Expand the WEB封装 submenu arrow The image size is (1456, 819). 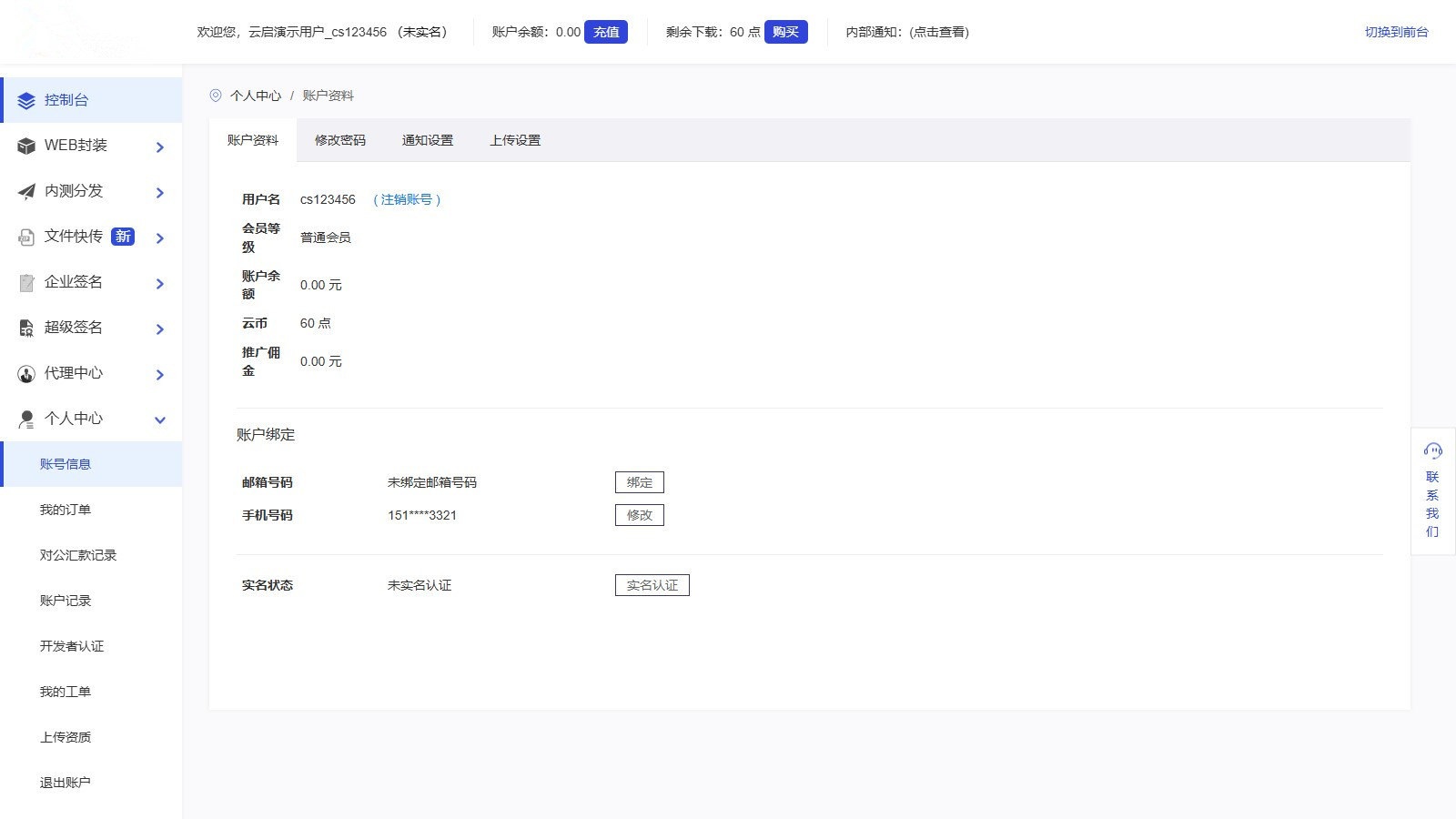160,147
